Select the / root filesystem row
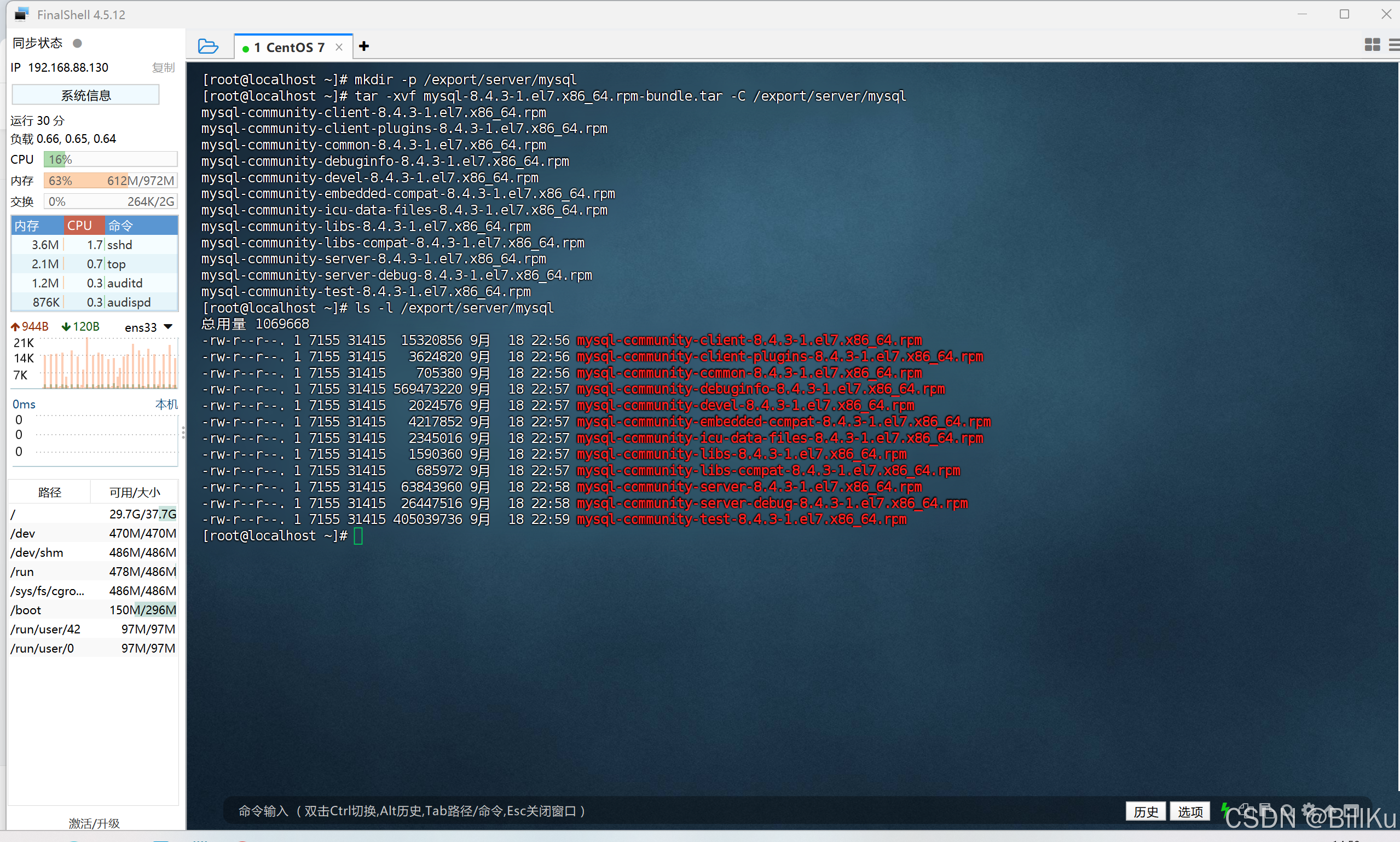 pyautogui.click(x=94, y=514)
